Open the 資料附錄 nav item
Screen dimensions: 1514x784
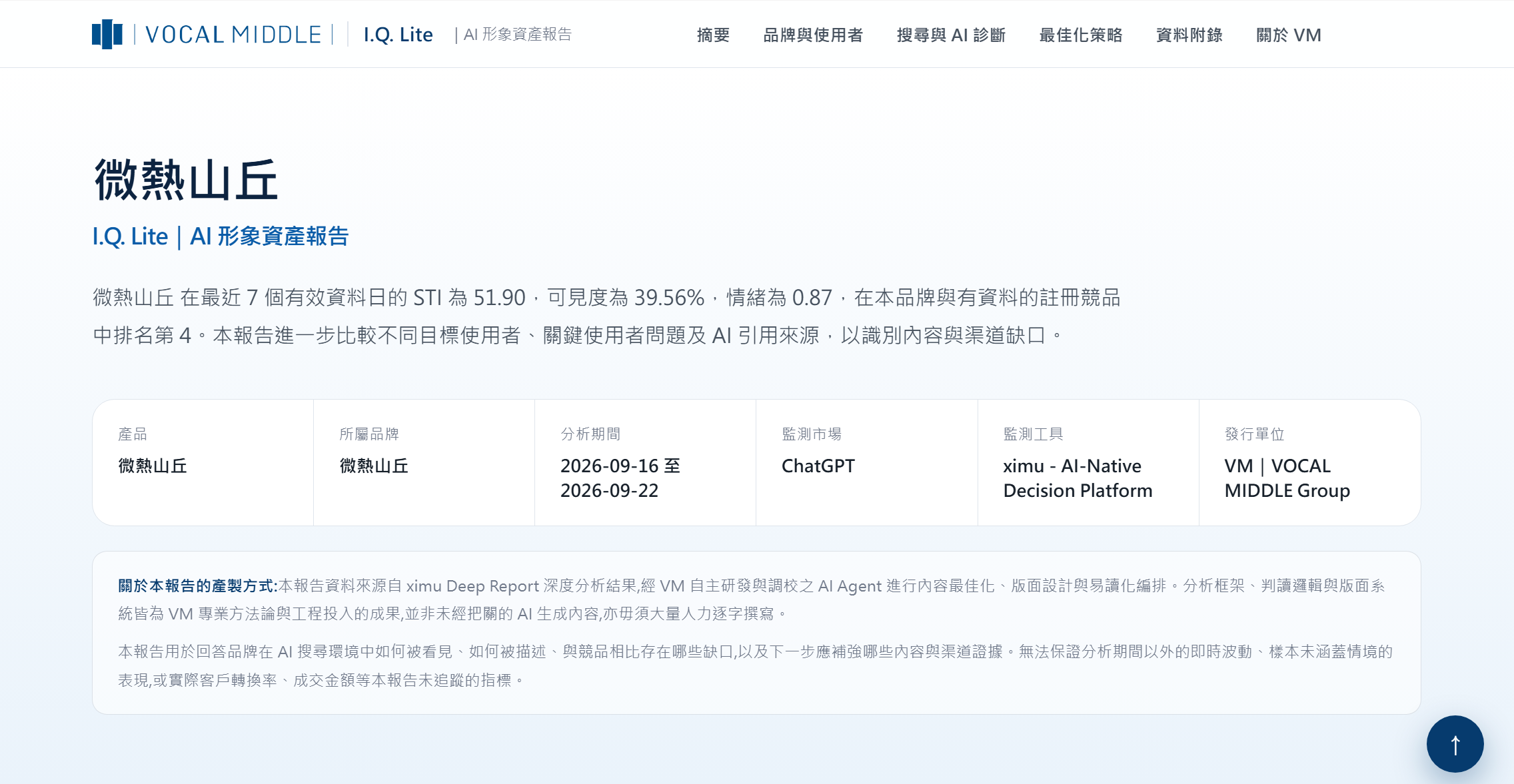(1189, 35)
